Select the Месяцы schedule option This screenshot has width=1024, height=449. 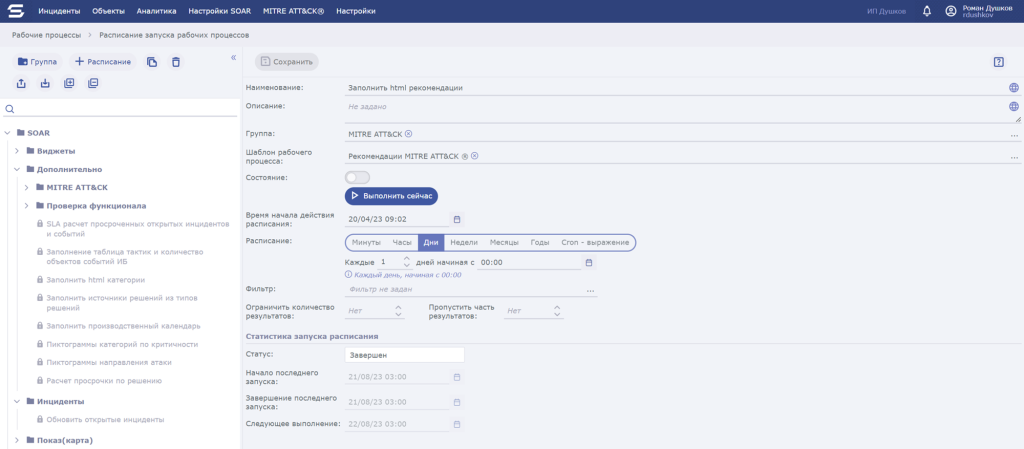click(x=504, y=242)
